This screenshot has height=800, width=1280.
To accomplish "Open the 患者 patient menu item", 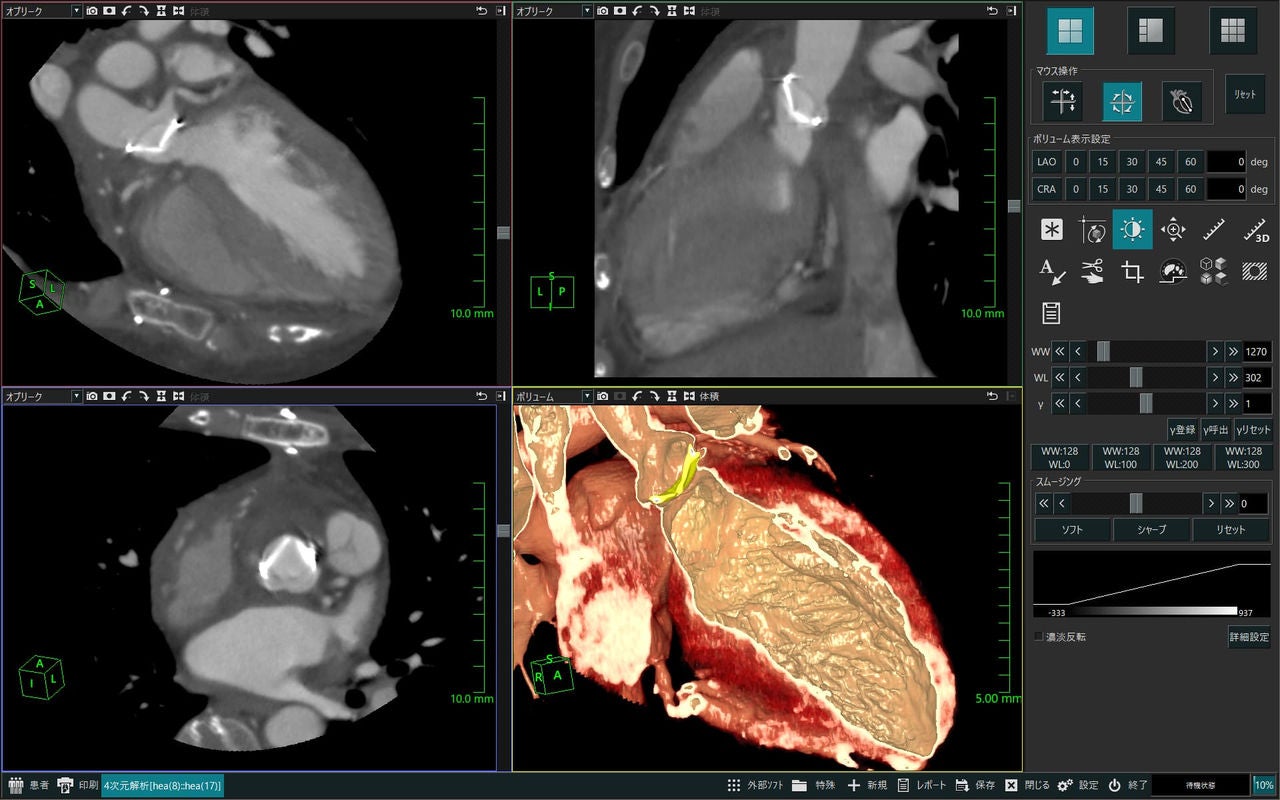I will click(x=30, y=785).
